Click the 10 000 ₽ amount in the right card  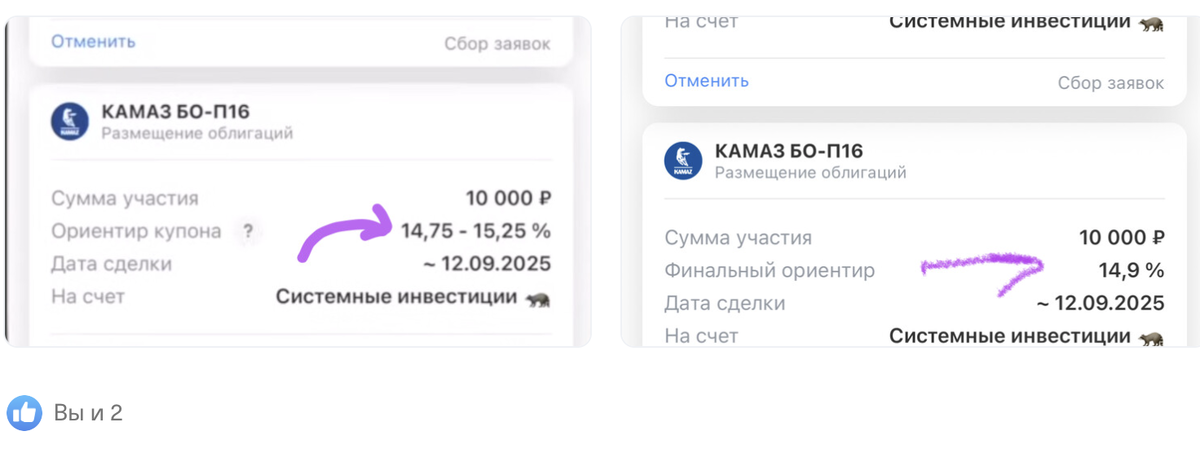pos(1121,238)
